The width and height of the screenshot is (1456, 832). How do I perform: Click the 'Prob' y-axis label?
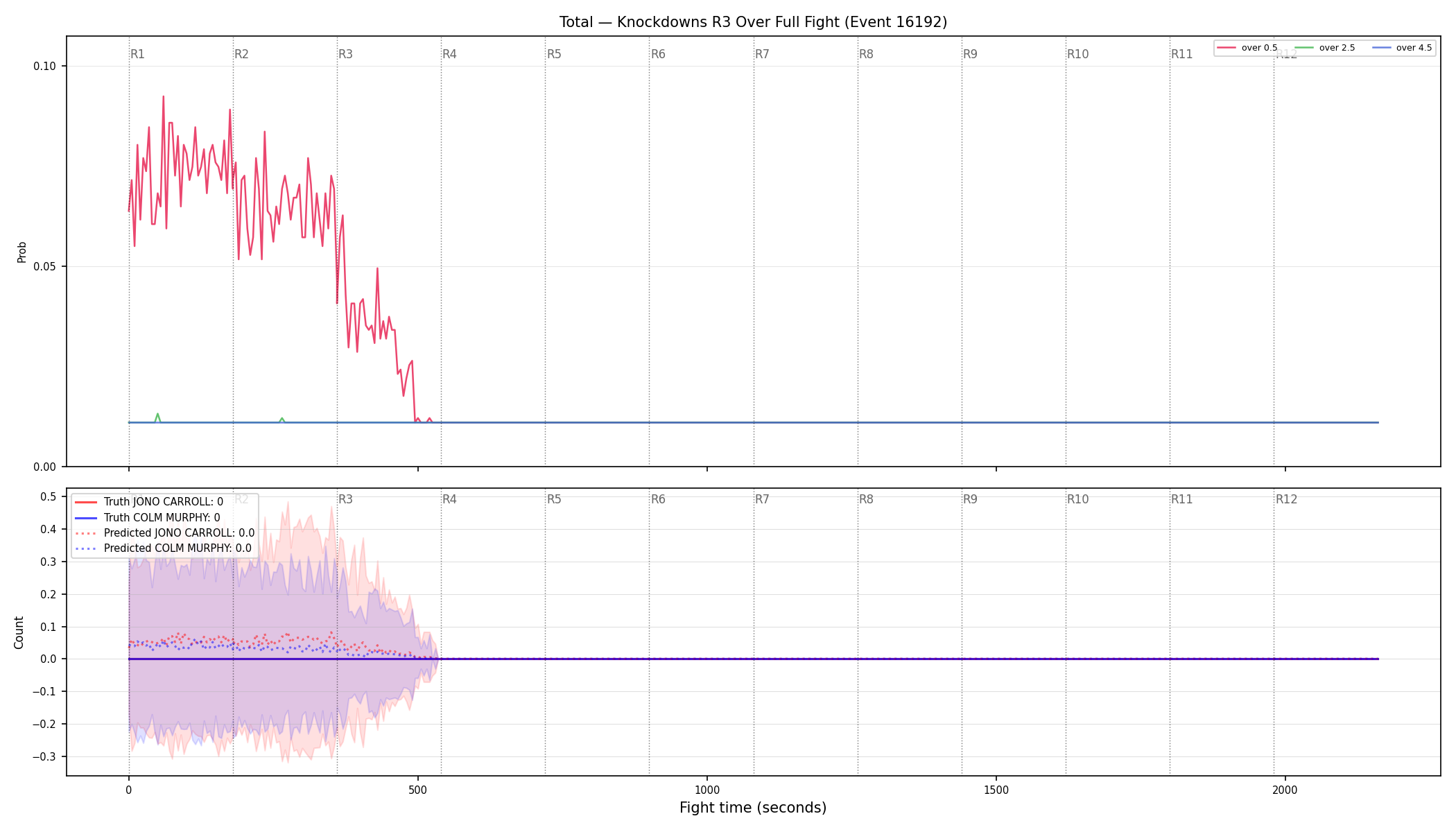pyautogui.click(x=21, y=252)
